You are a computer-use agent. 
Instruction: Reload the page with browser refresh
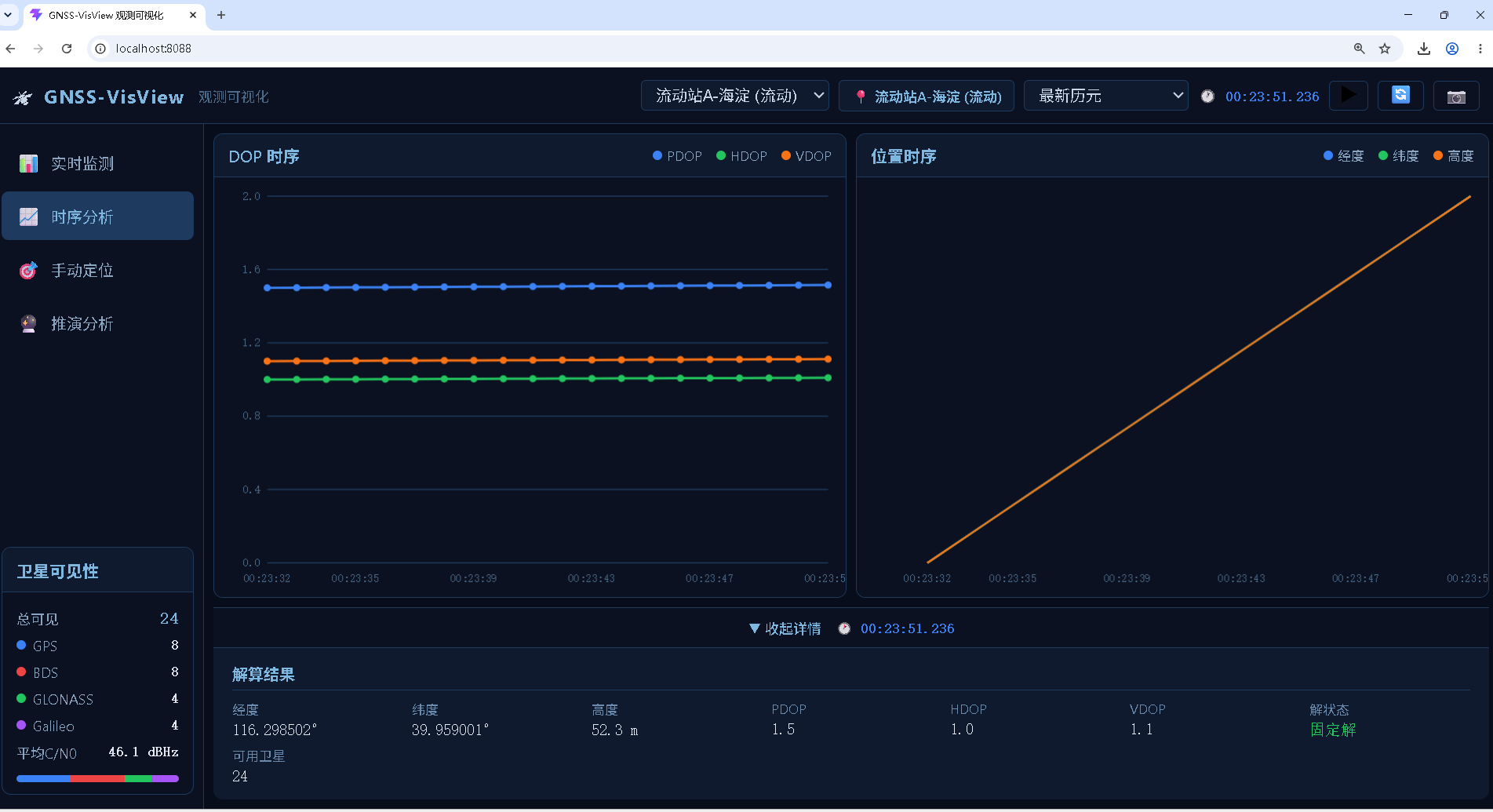tap(67, 49)
